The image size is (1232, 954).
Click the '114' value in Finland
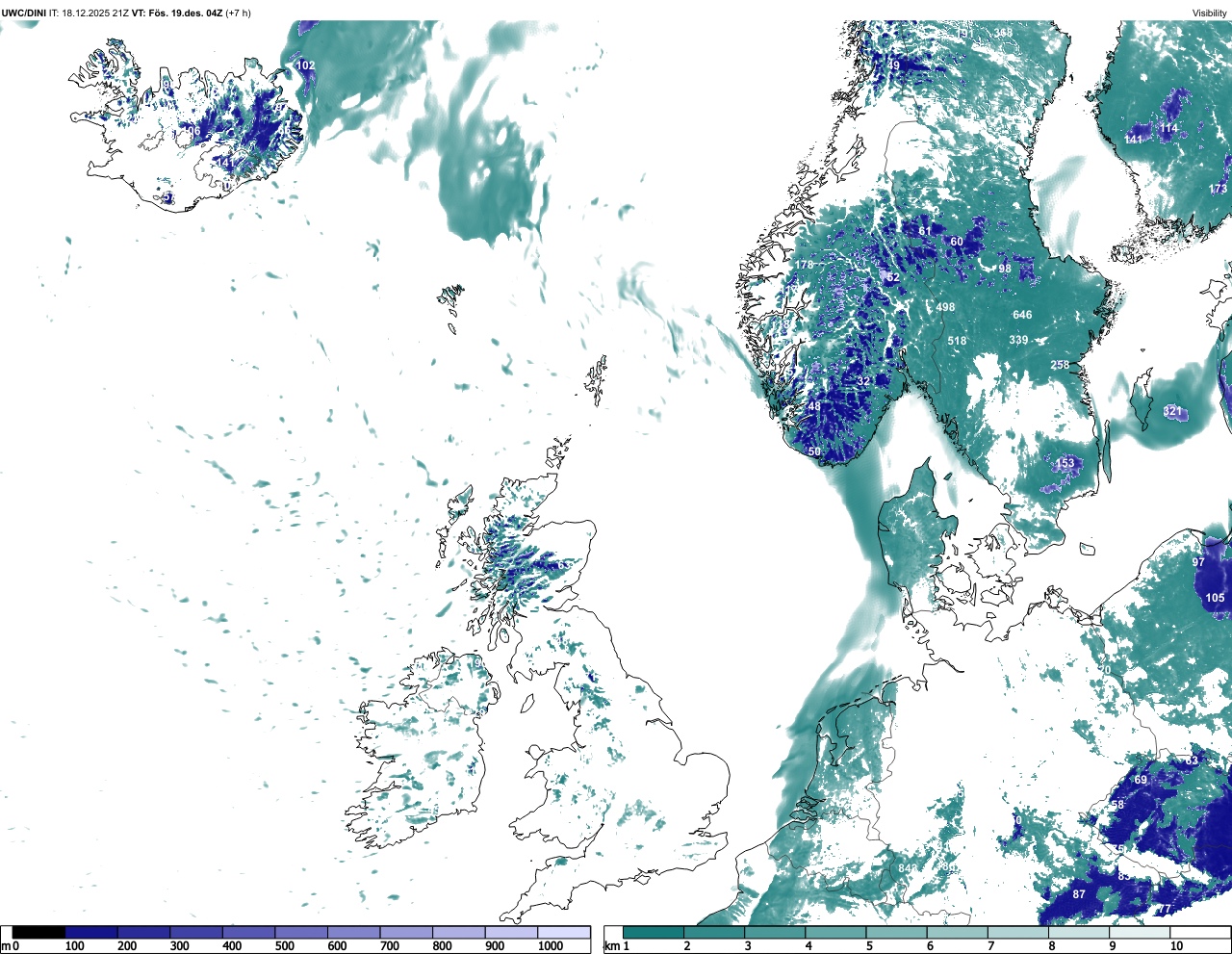pyautogui.click(x=1168, y=128)
